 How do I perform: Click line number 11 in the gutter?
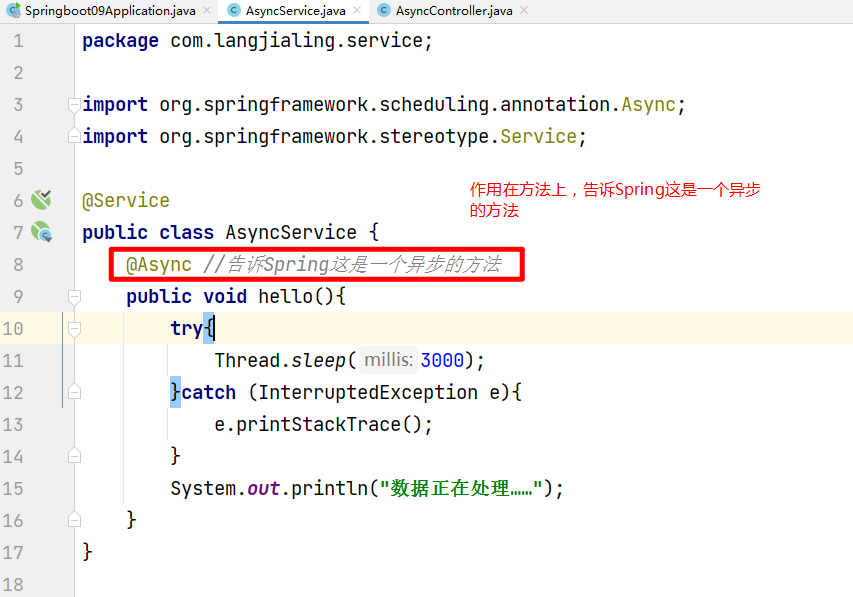pyautogui.click(x=13, y=360)
